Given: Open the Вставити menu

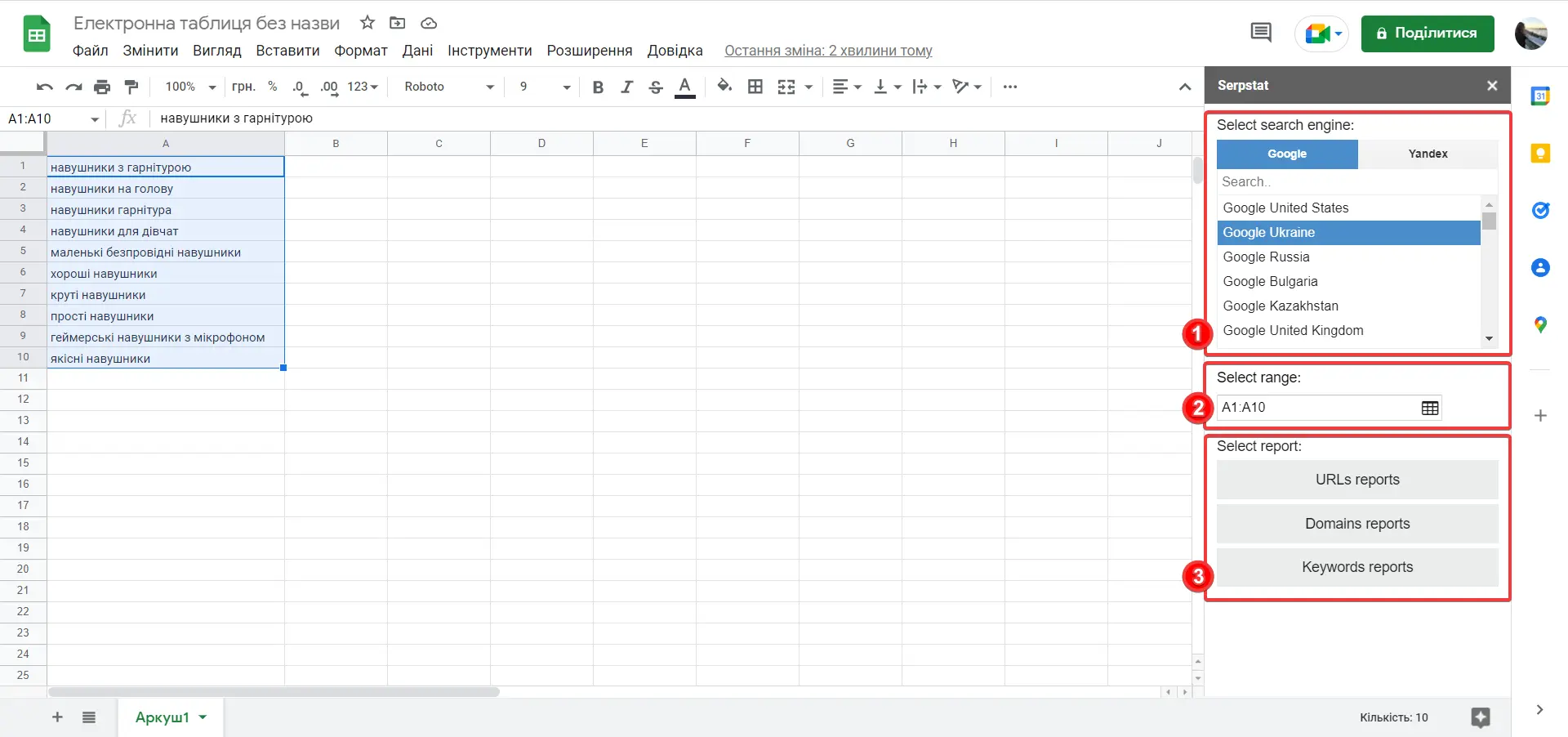Looking at the screenshot, I should click(x=287, y=51).
